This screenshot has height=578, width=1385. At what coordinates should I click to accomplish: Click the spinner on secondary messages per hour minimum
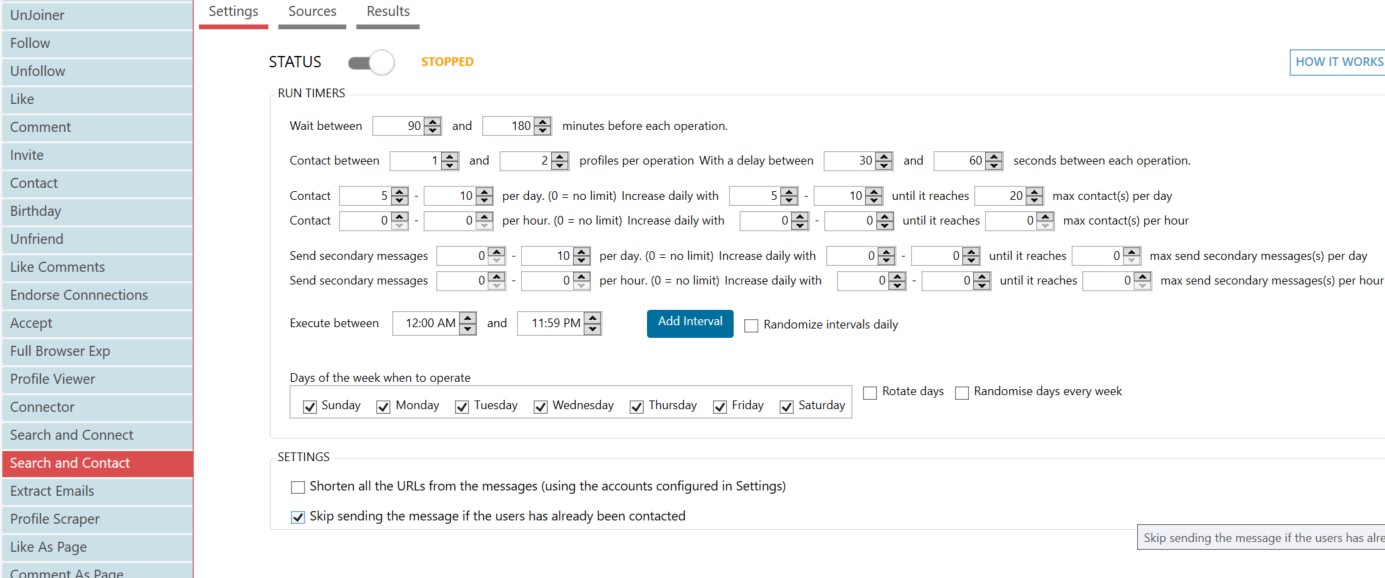(497, 281)
